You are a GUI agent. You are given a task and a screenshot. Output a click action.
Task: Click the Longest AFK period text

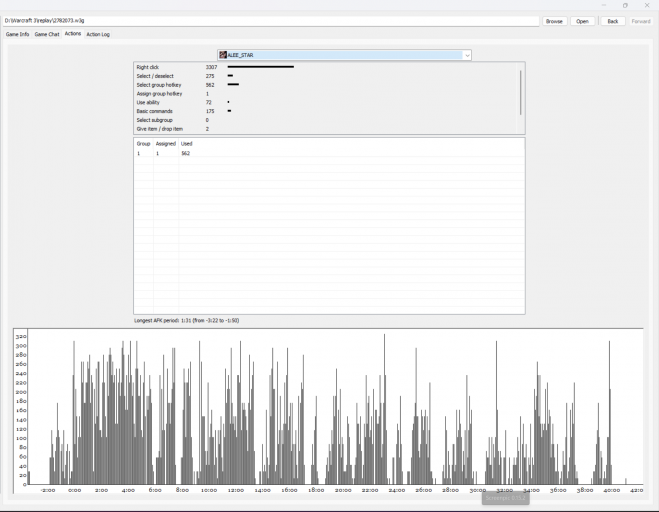[x=187, y=320]
